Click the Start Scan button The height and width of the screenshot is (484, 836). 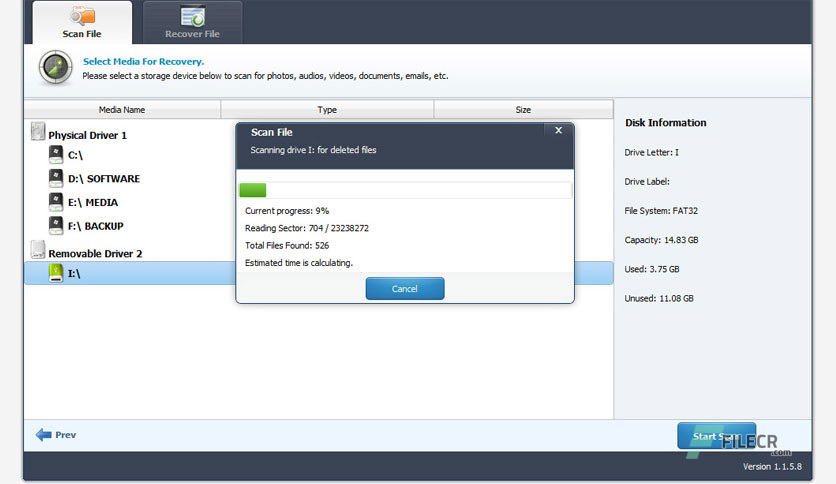tap(716, 436)
